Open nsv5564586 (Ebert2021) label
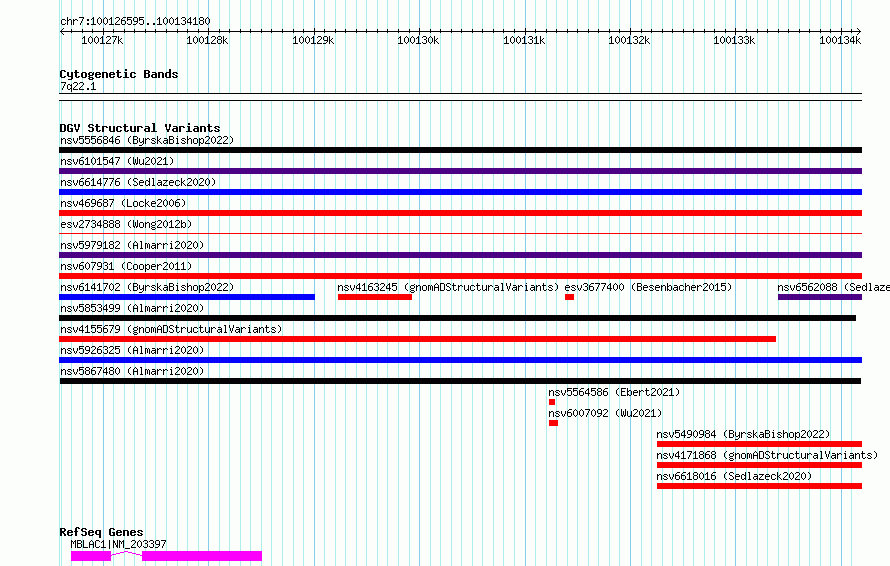Screen dimensions: 890x566 click(614, 392)
